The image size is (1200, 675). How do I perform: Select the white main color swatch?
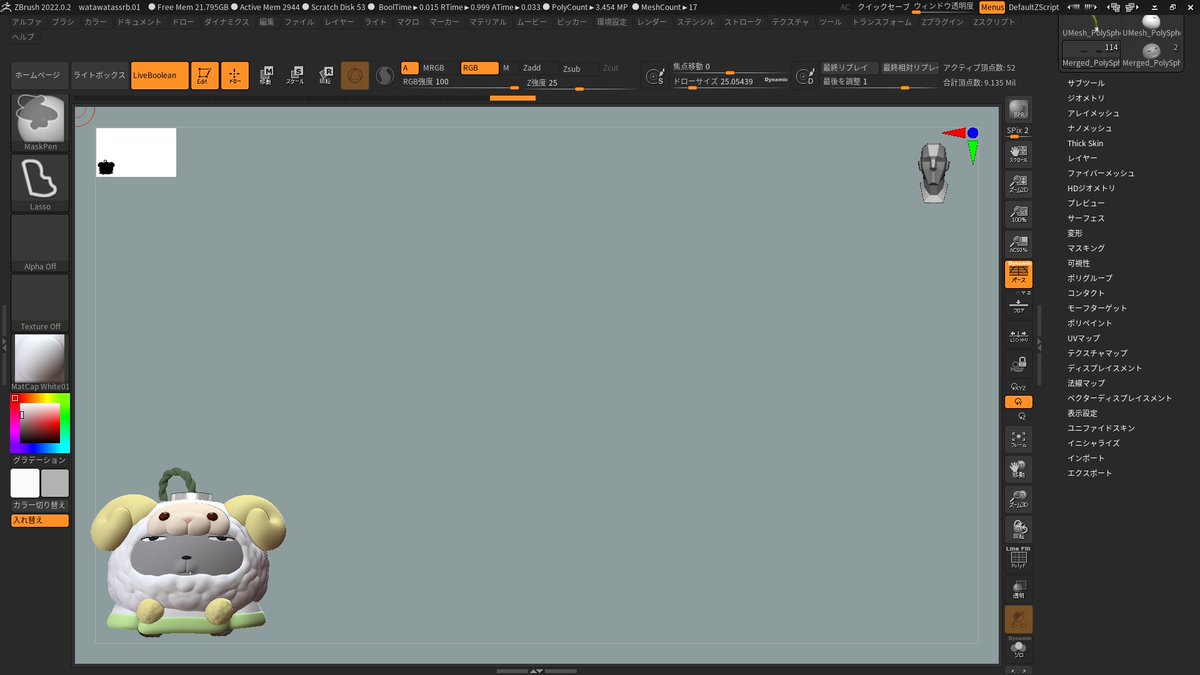click(x=25, y=483)
